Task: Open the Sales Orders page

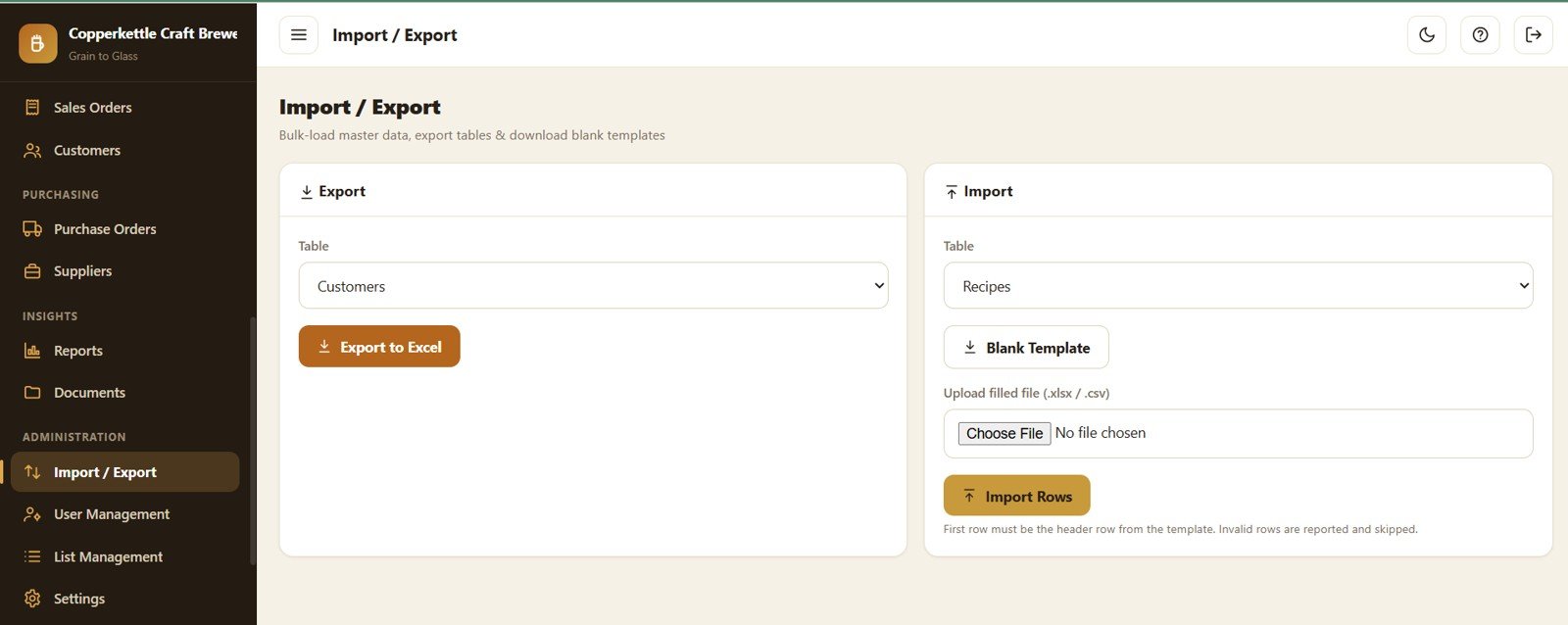Action: pyautogui.click(x=124, y=108)
